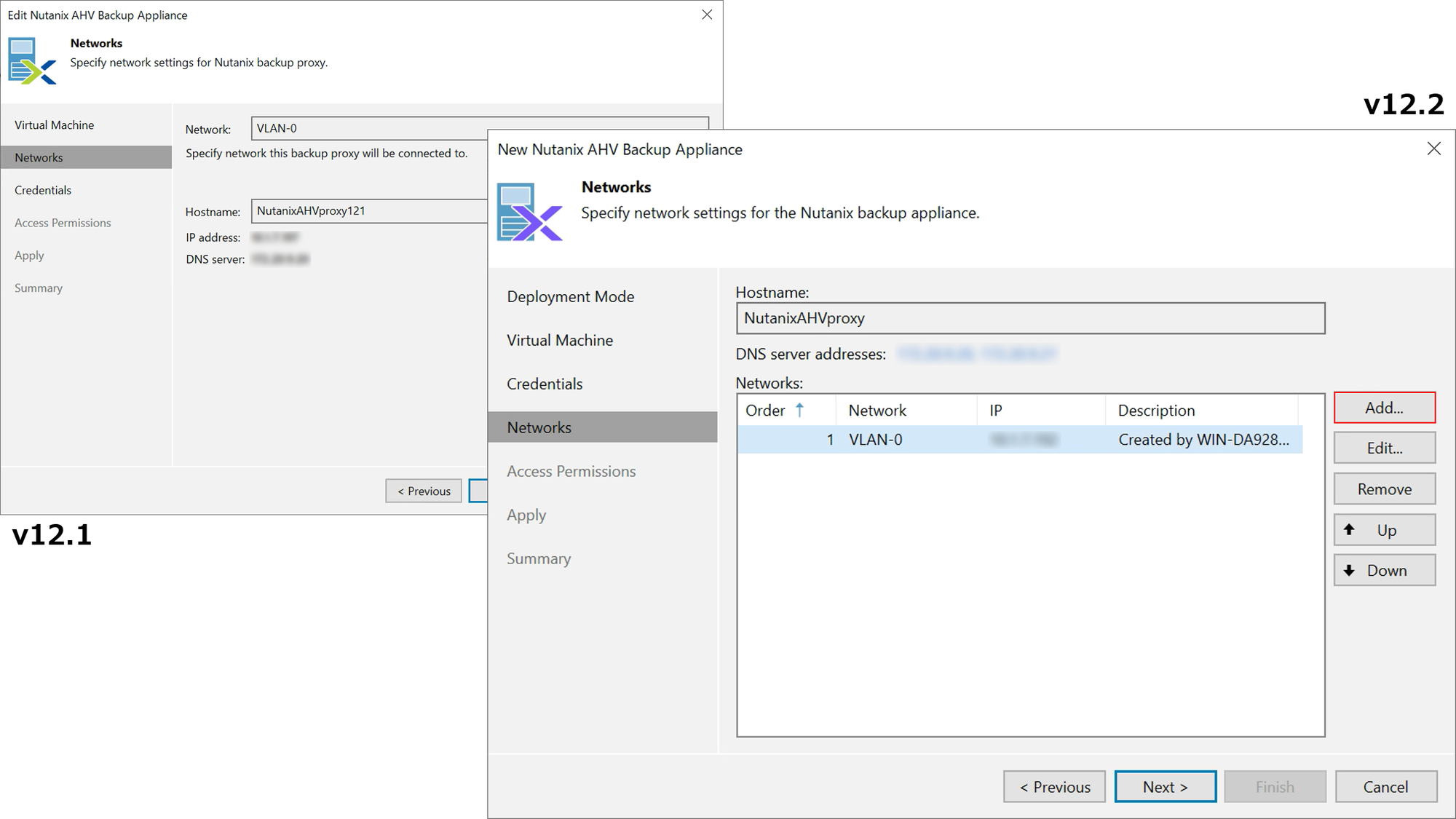
Task: Click the down arrow icon on Down button
Action: (1349, 570)
